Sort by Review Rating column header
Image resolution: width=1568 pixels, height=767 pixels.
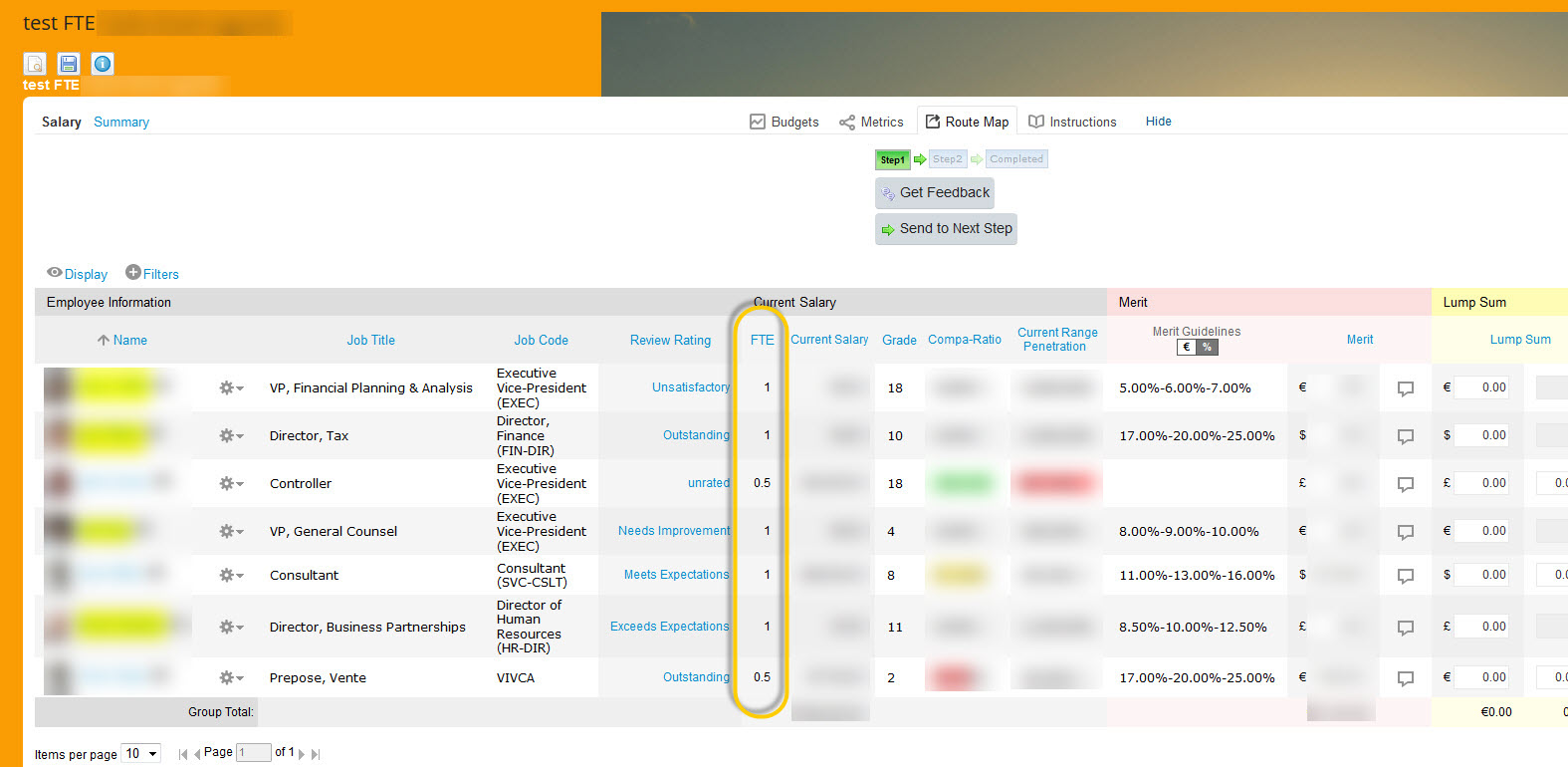[670, 340]
